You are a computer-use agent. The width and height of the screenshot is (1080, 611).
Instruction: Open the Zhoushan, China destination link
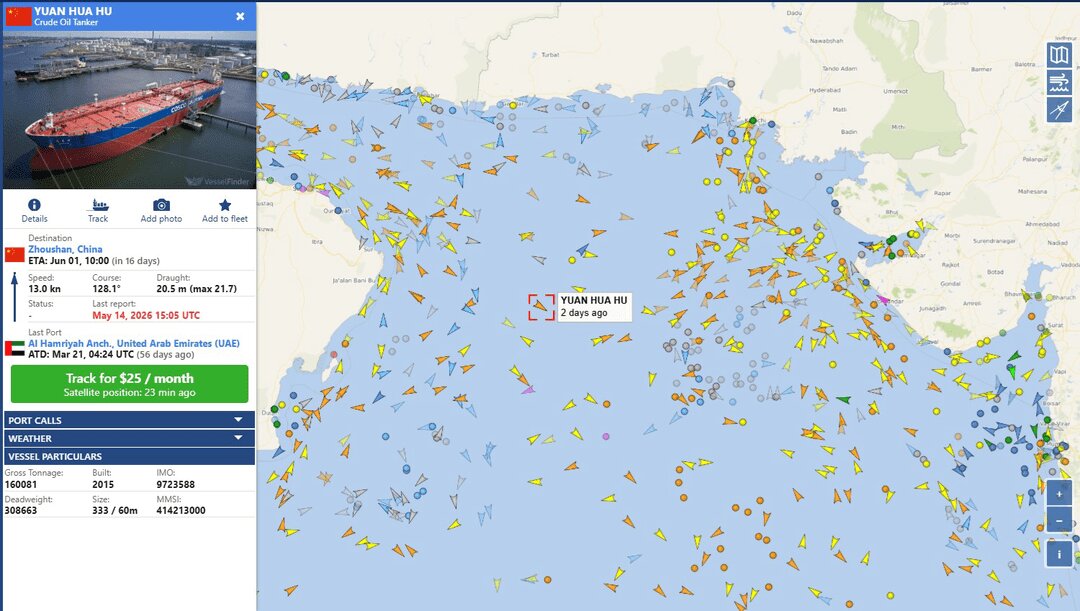click(65, 249)
